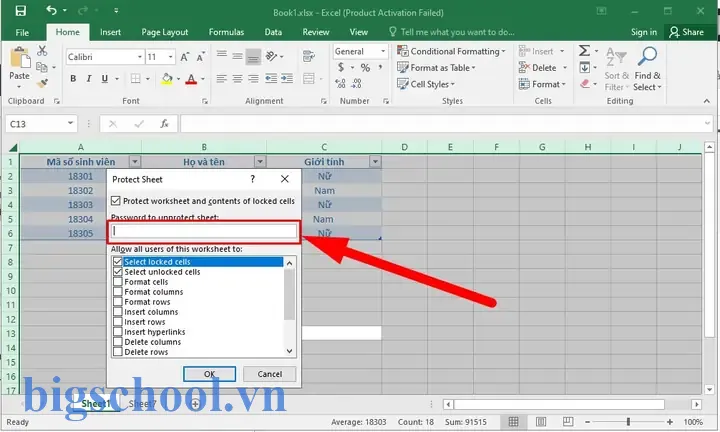Click the Percent Style icon
The height and width of the screenshot is (432, 720).
coord(365,68)
